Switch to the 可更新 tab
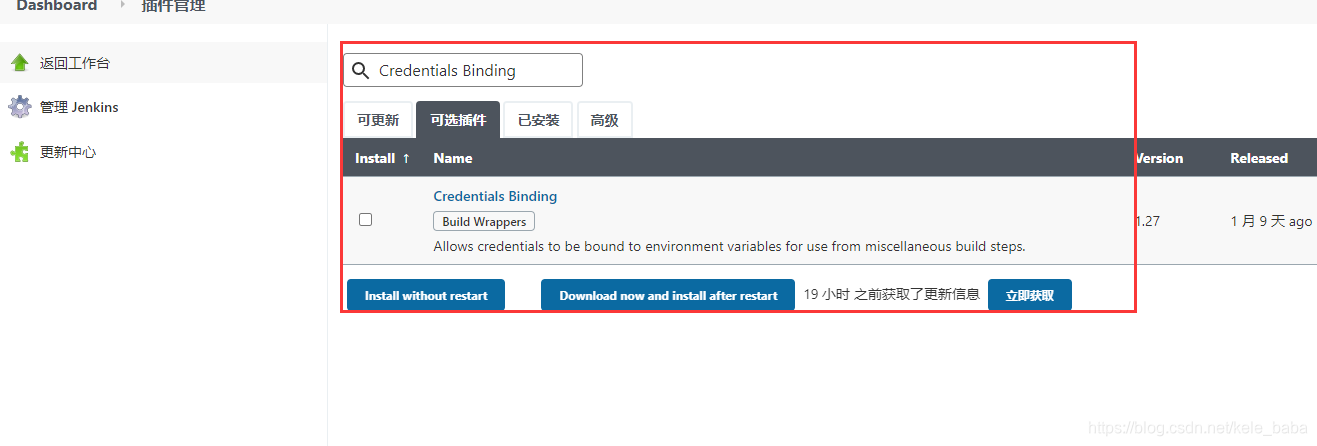Viewport: 1317px width, 446px height. pyautogui.click(x=378, y=120)
